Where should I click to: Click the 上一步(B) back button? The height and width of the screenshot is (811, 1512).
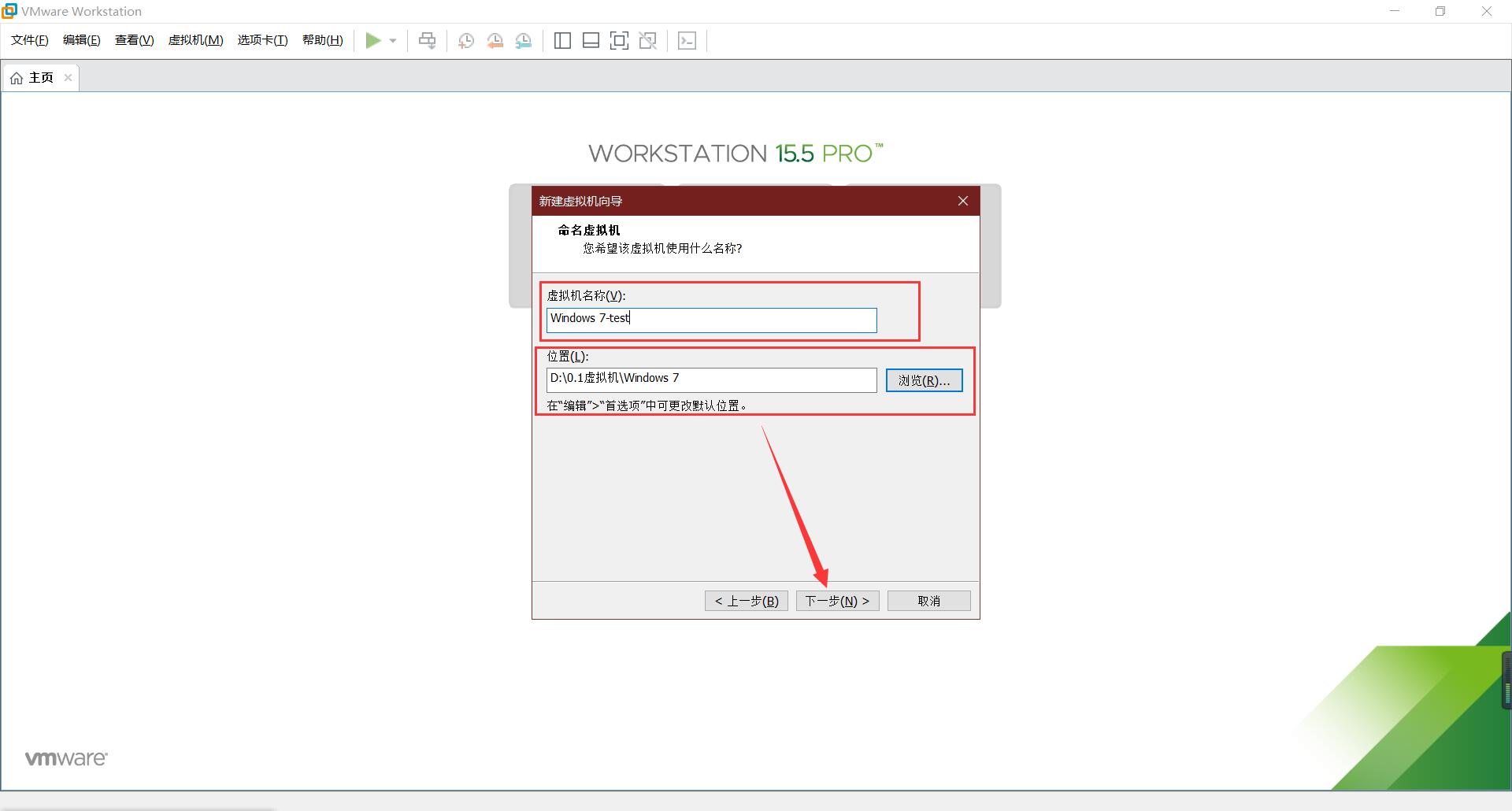[x=747, y=601]
